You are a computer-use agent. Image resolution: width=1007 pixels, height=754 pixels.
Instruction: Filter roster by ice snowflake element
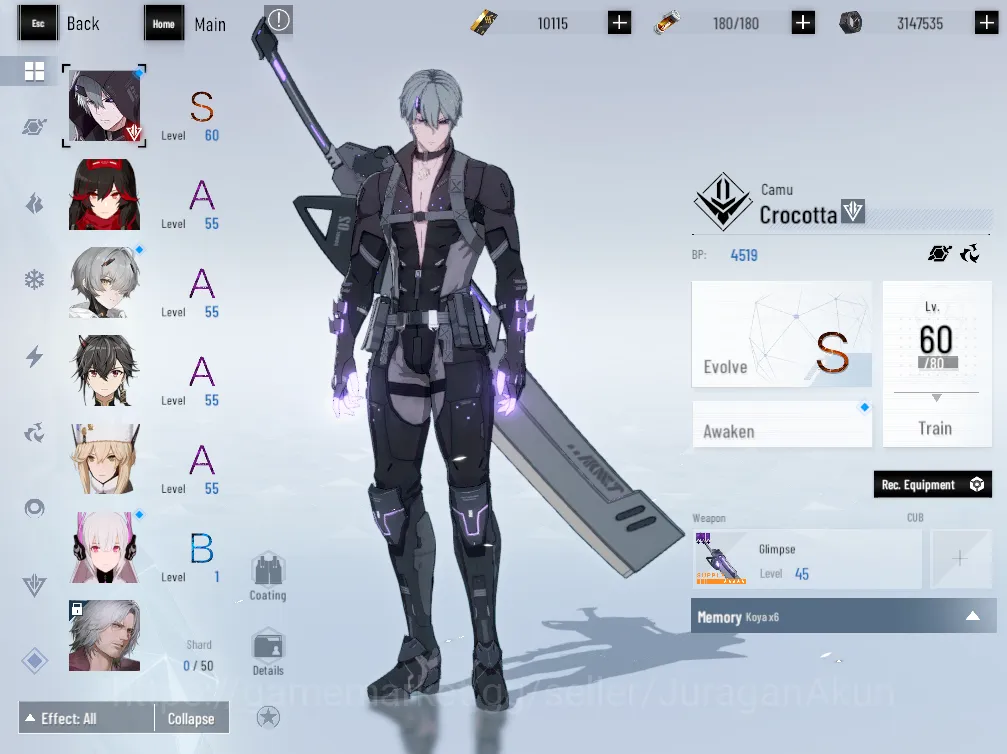(34, 280)
